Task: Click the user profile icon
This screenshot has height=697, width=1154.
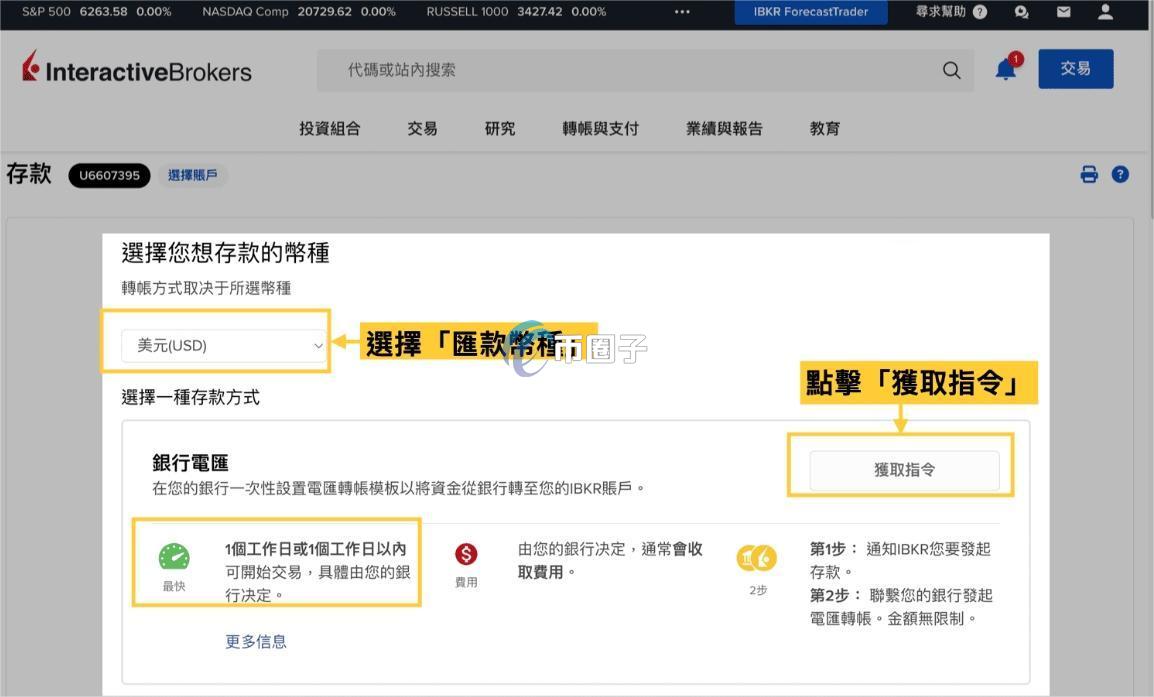Action: click(x=1104, y=12)
